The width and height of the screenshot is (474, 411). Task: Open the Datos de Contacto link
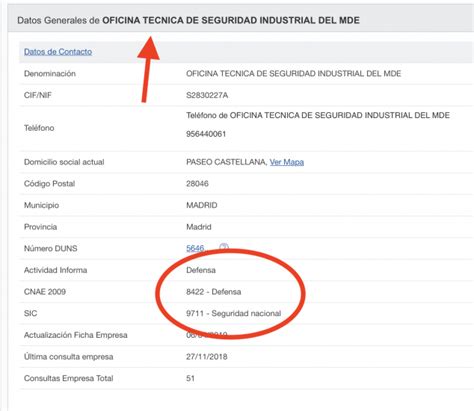coord(58,52)
